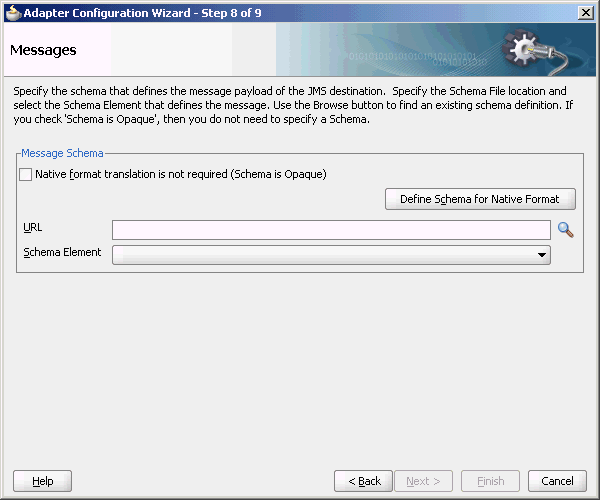This screenshot has height=500, width=600.
Task: Open Help for this wizard step
Action: pyautogui.click(x=42, y=481)
